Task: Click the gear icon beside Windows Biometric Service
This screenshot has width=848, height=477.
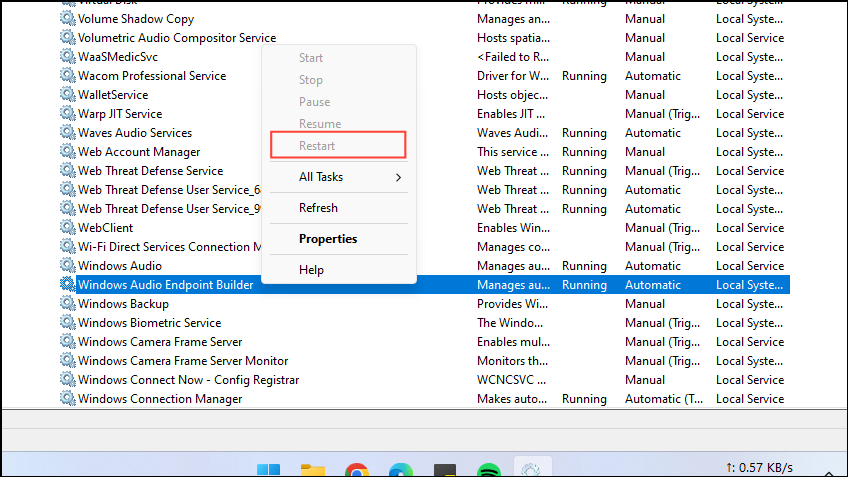Action: pyautogui.click(x=67, y=322)
